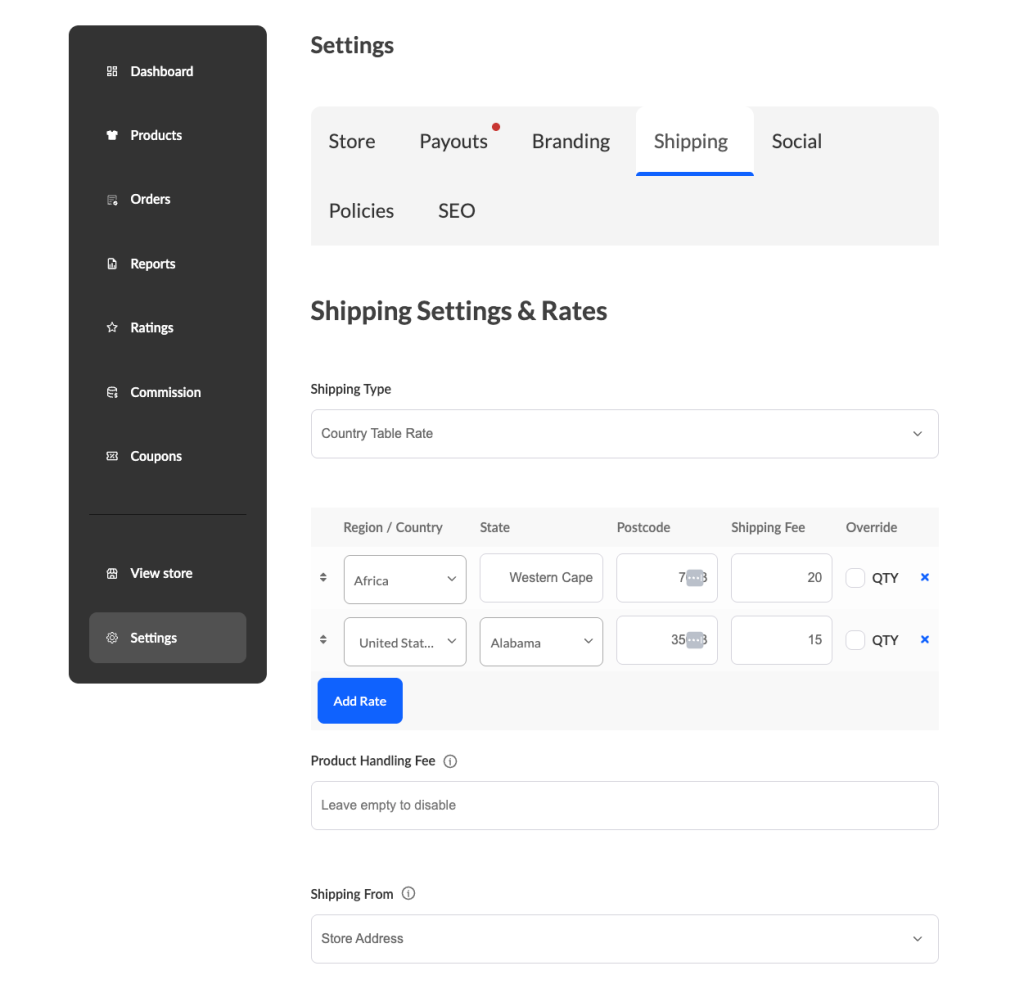1024x993 pixels.
Task: Click the QTY label in Africa row
Action: tap(885, 578)
